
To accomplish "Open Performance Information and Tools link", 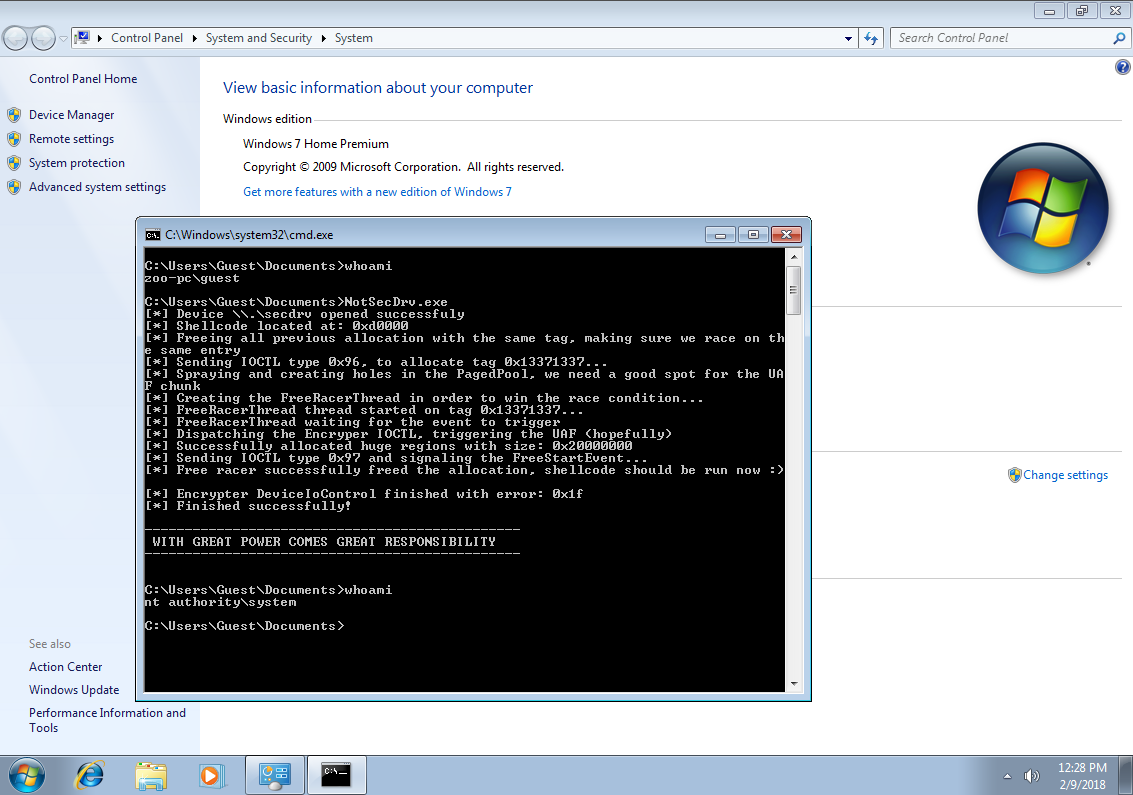I will click(107, 720).
